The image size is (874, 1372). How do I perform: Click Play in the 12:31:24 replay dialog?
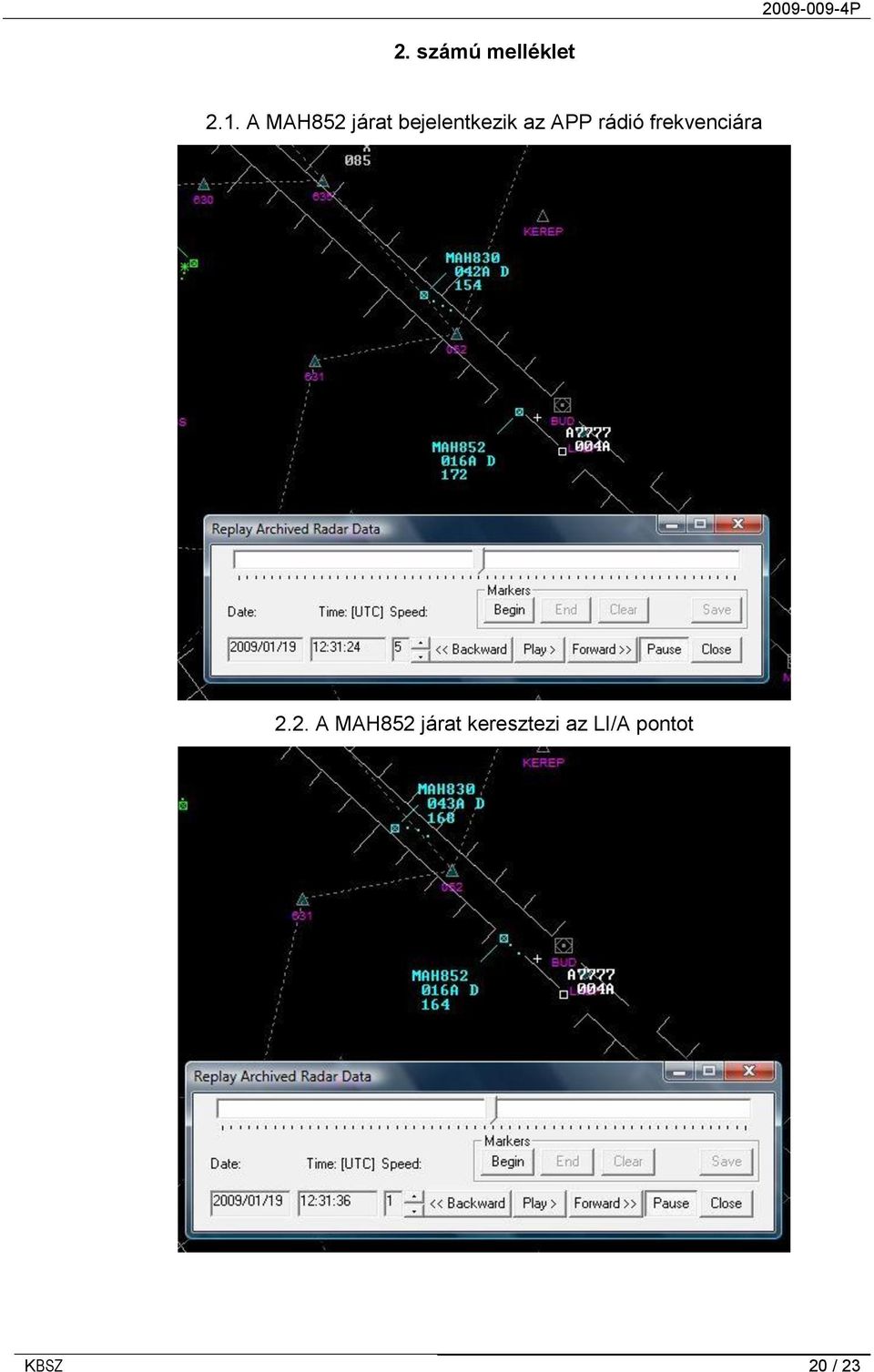pos(539,649)
